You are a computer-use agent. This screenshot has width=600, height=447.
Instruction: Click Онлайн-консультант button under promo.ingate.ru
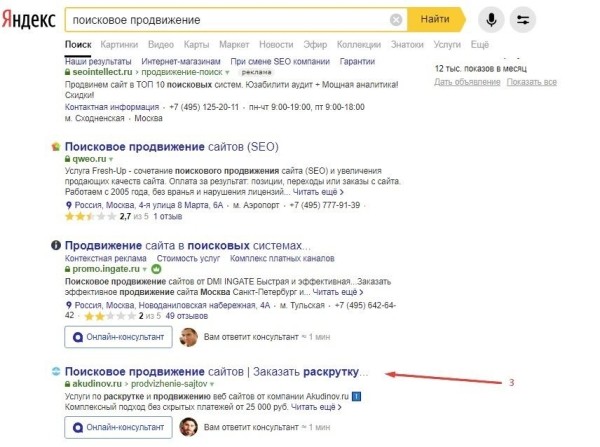118,337
